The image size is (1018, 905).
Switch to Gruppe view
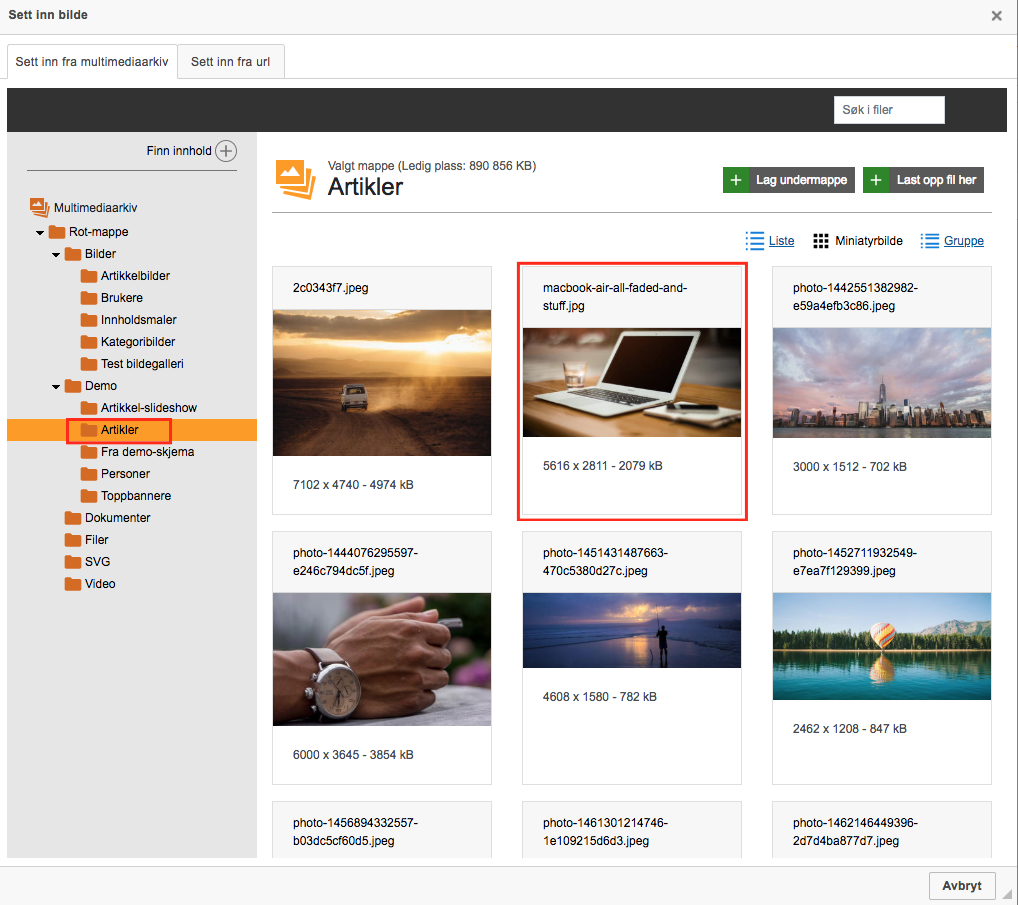(963, 241)
